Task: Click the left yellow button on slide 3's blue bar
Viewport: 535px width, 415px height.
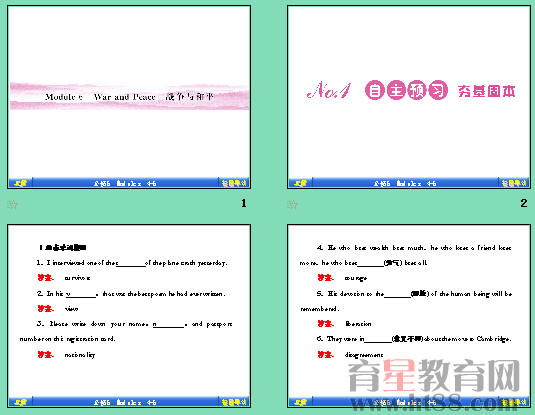Action: click(x=20, y=402)
